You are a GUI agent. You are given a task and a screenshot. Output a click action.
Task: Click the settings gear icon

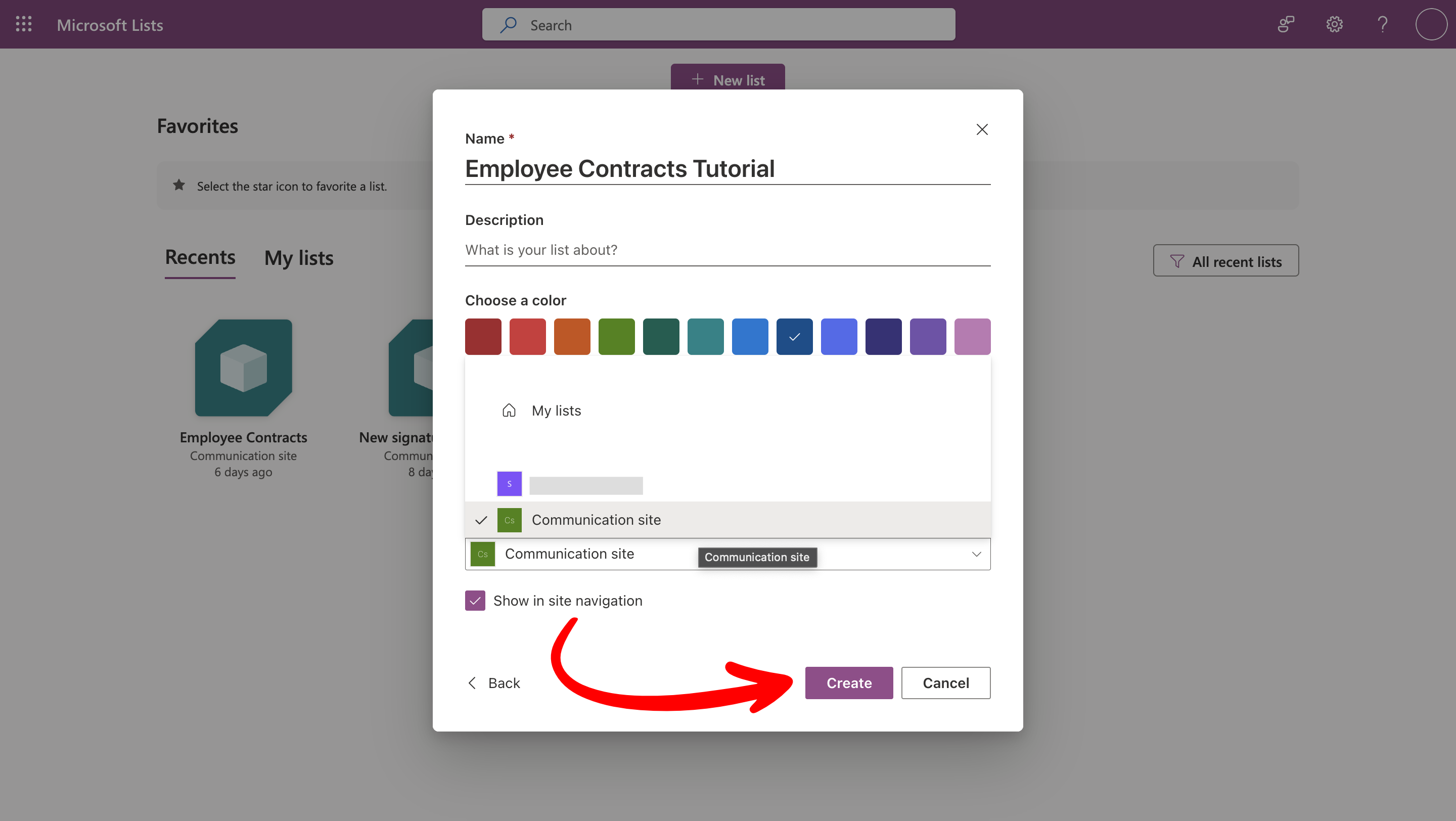point(1334,24)
